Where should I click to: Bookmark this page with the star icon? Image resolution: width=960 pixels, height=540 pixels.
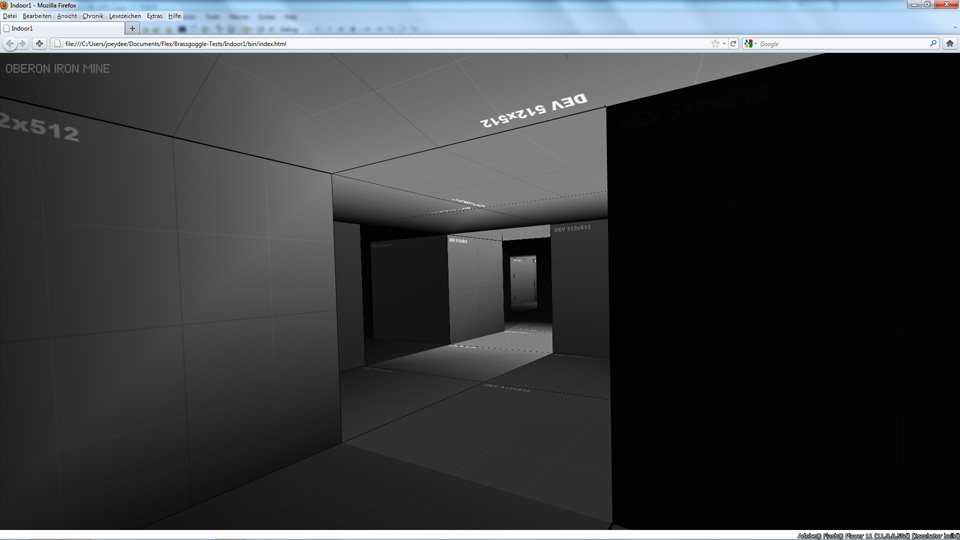pyautogui.click(x=715, y=44)
